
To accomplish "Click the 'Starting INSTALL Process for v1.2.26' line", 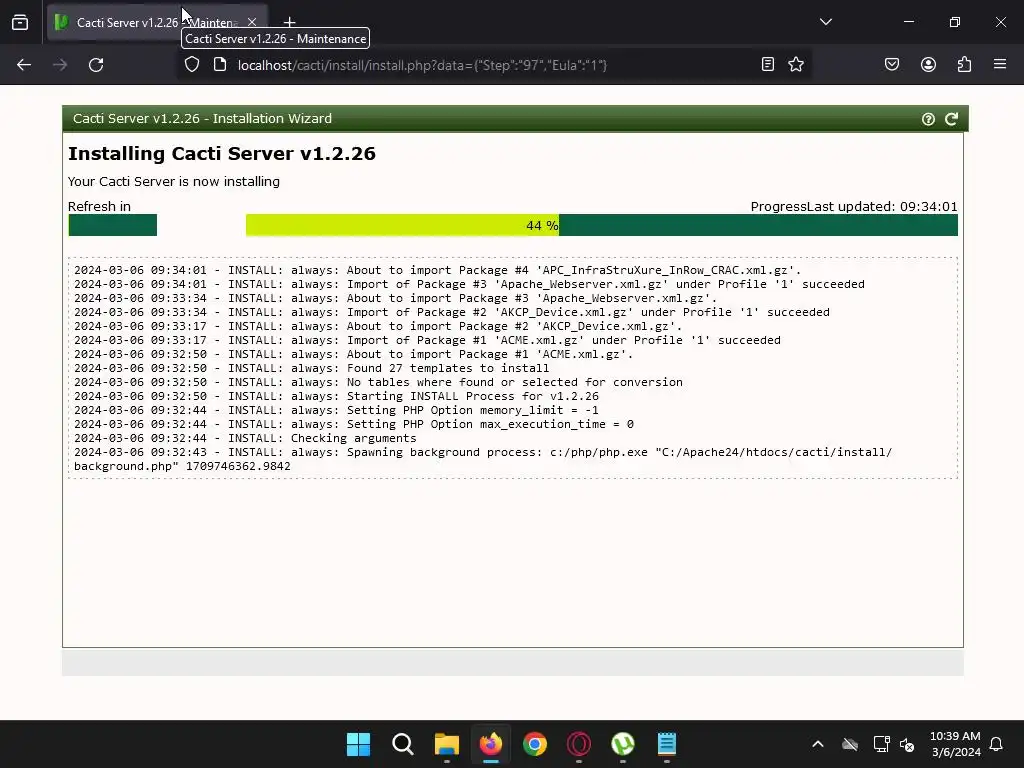I will [336, 396].
